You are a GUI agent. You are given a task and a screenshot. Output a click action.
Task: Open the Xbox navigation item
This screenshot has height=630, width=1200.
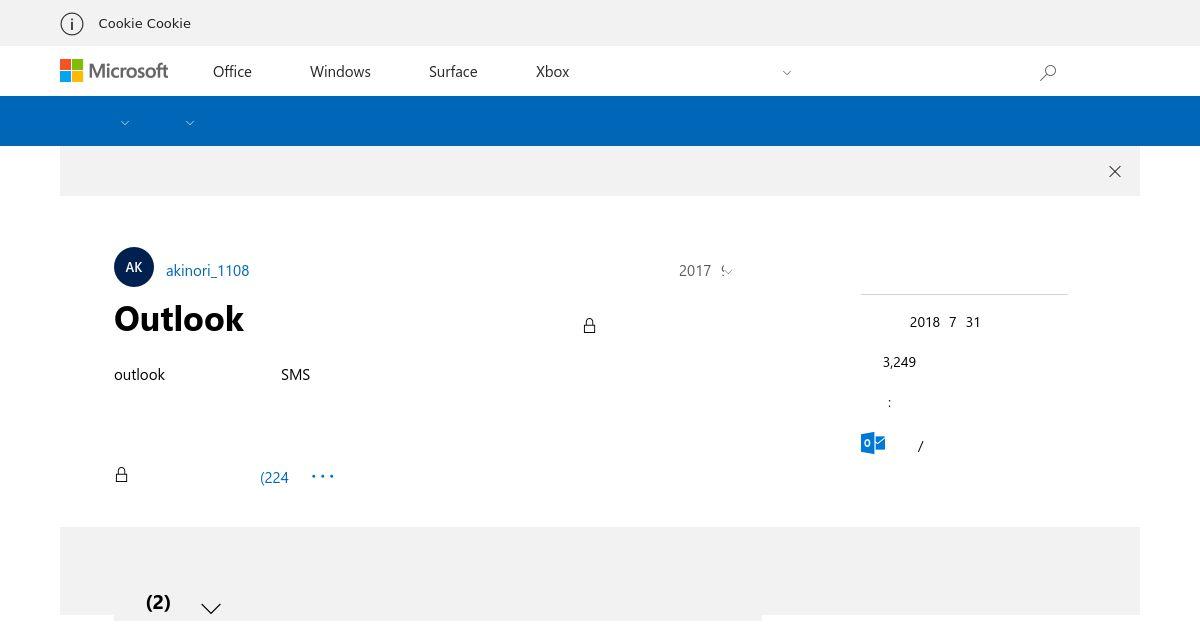(x=552, y=72)
